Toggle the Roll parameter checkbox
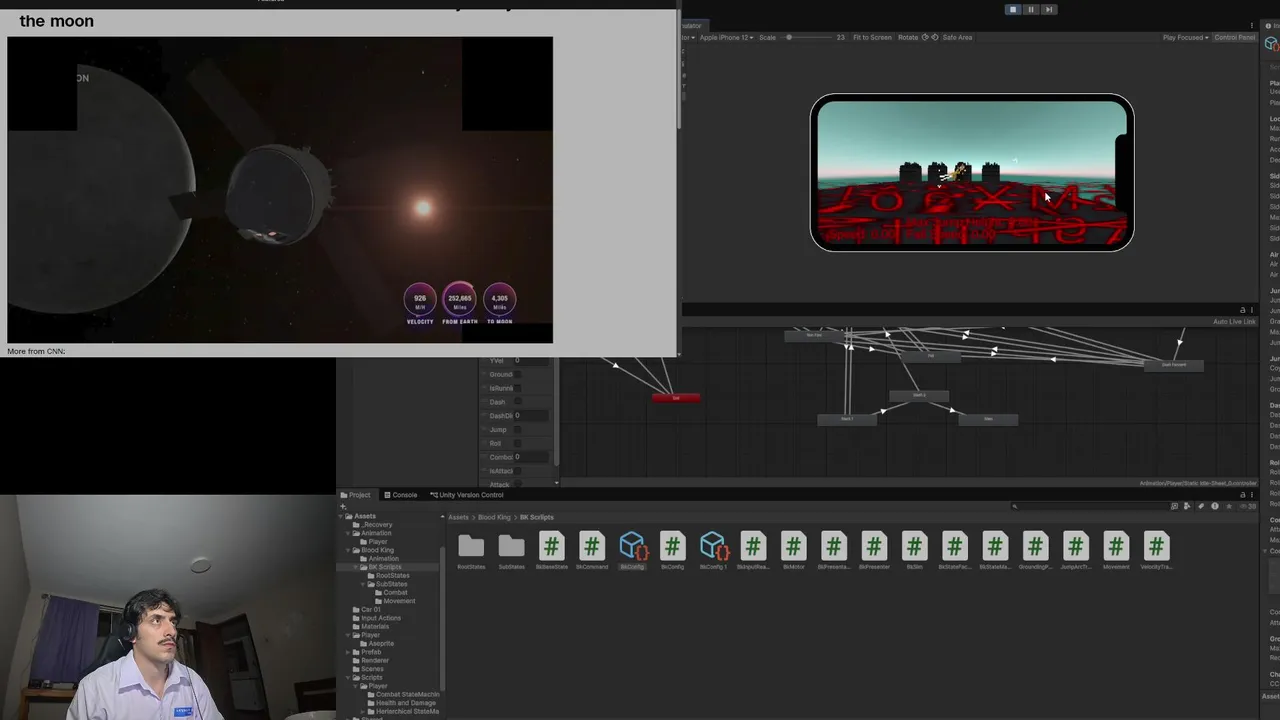This screenshot has width=1280, height=720. coord(517,443)
